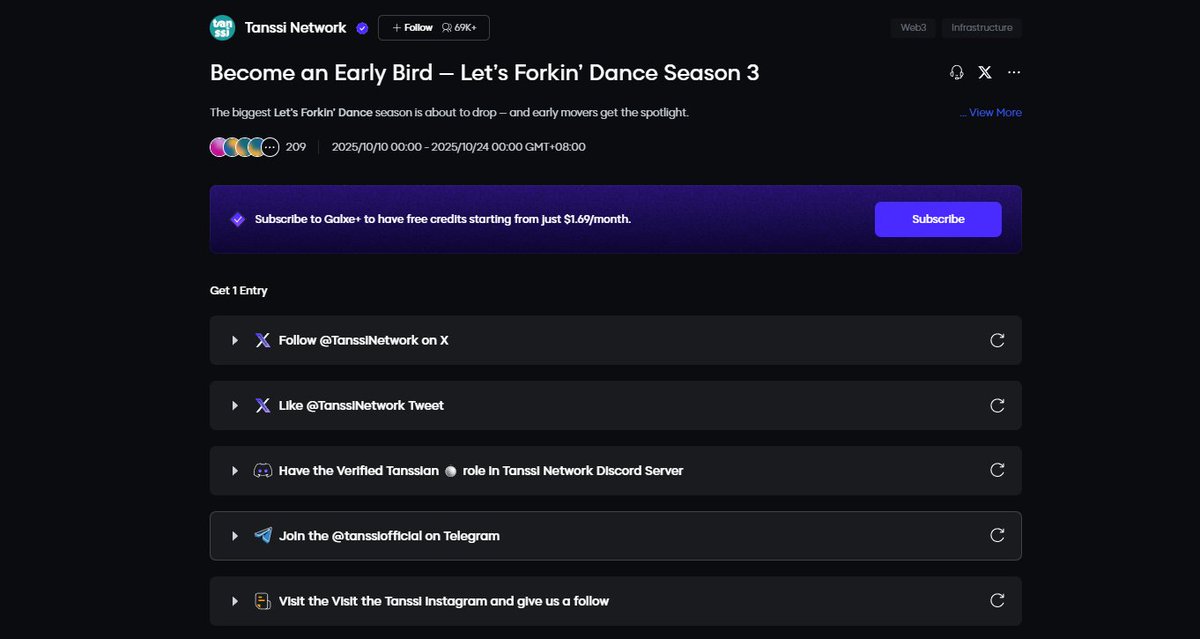Click the verified badge beside Tanssi Network
1200x639 pixels.
(362, 28)
